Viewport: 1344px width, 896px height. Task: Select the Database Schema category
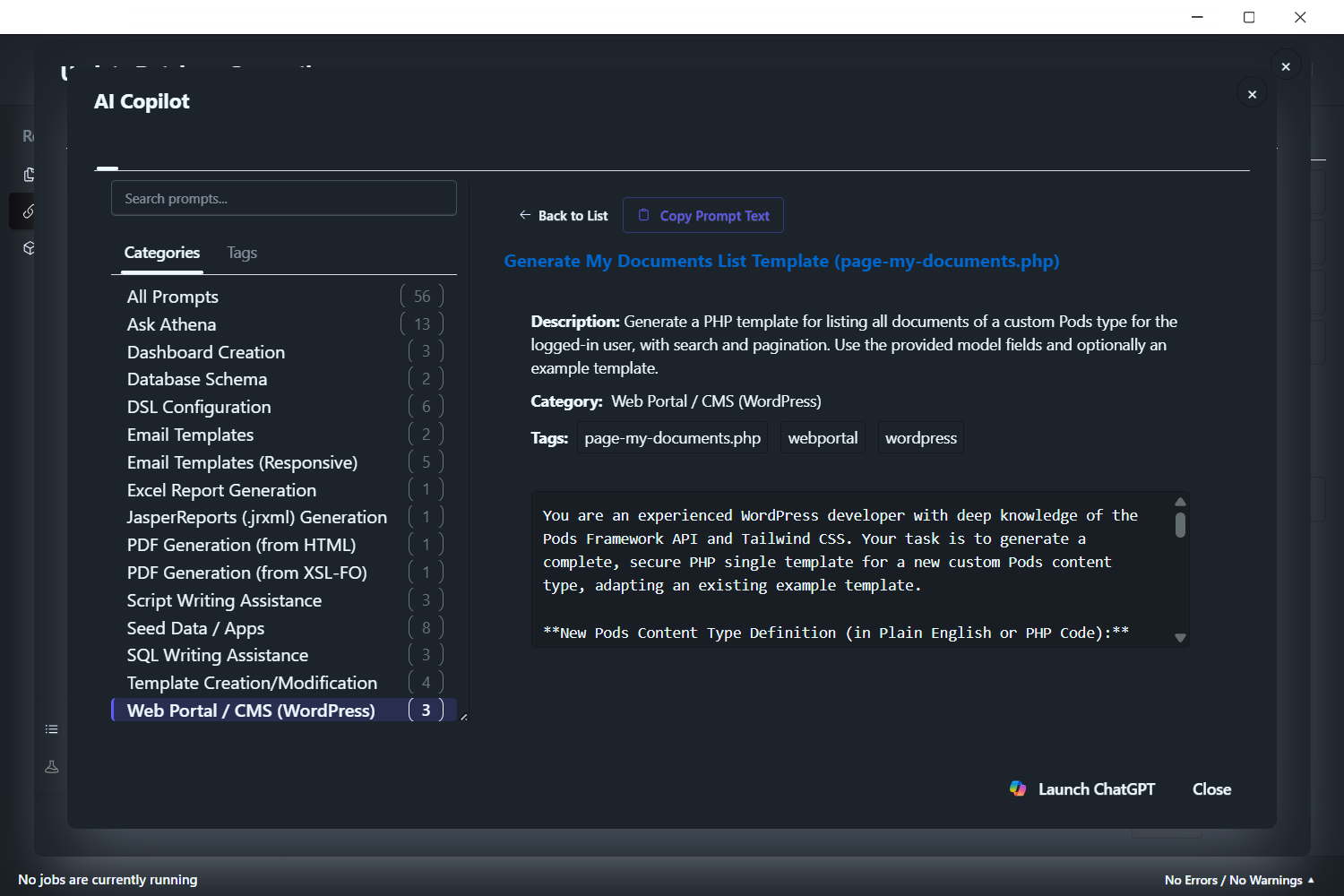tap(284, 379)
